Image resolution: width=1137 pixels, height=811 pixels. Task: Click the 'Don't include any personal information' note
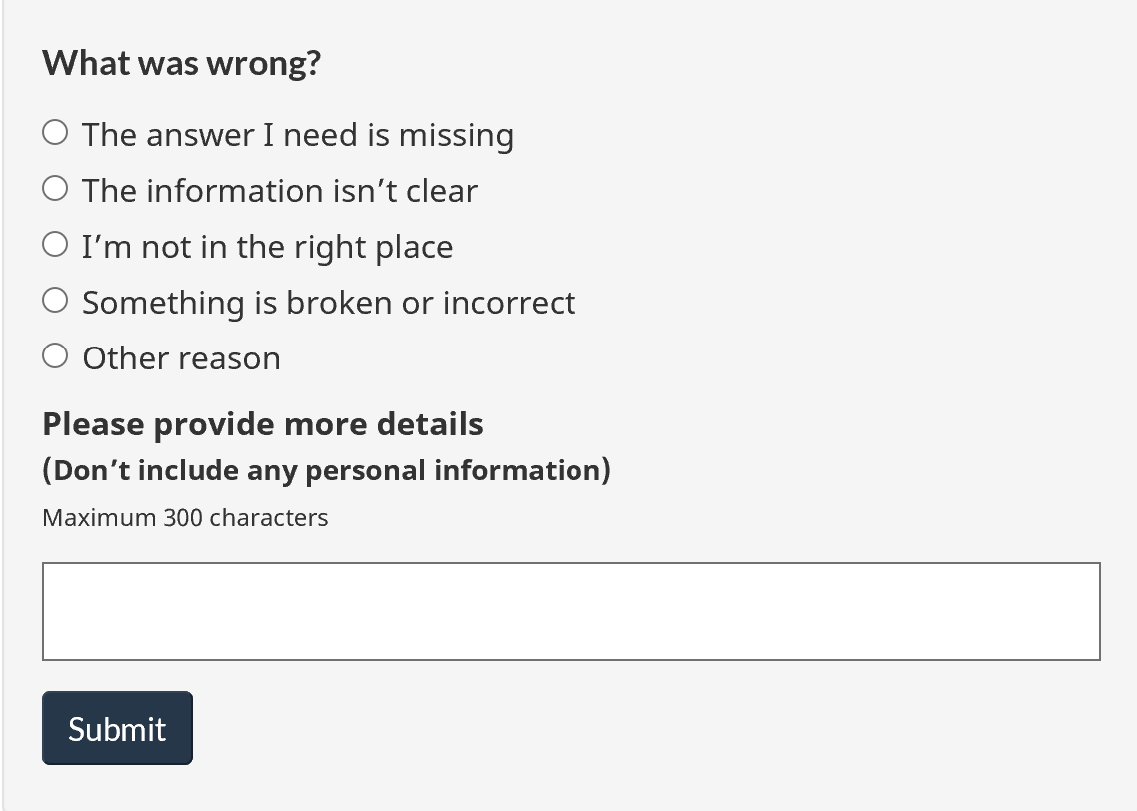coord(326,470)
